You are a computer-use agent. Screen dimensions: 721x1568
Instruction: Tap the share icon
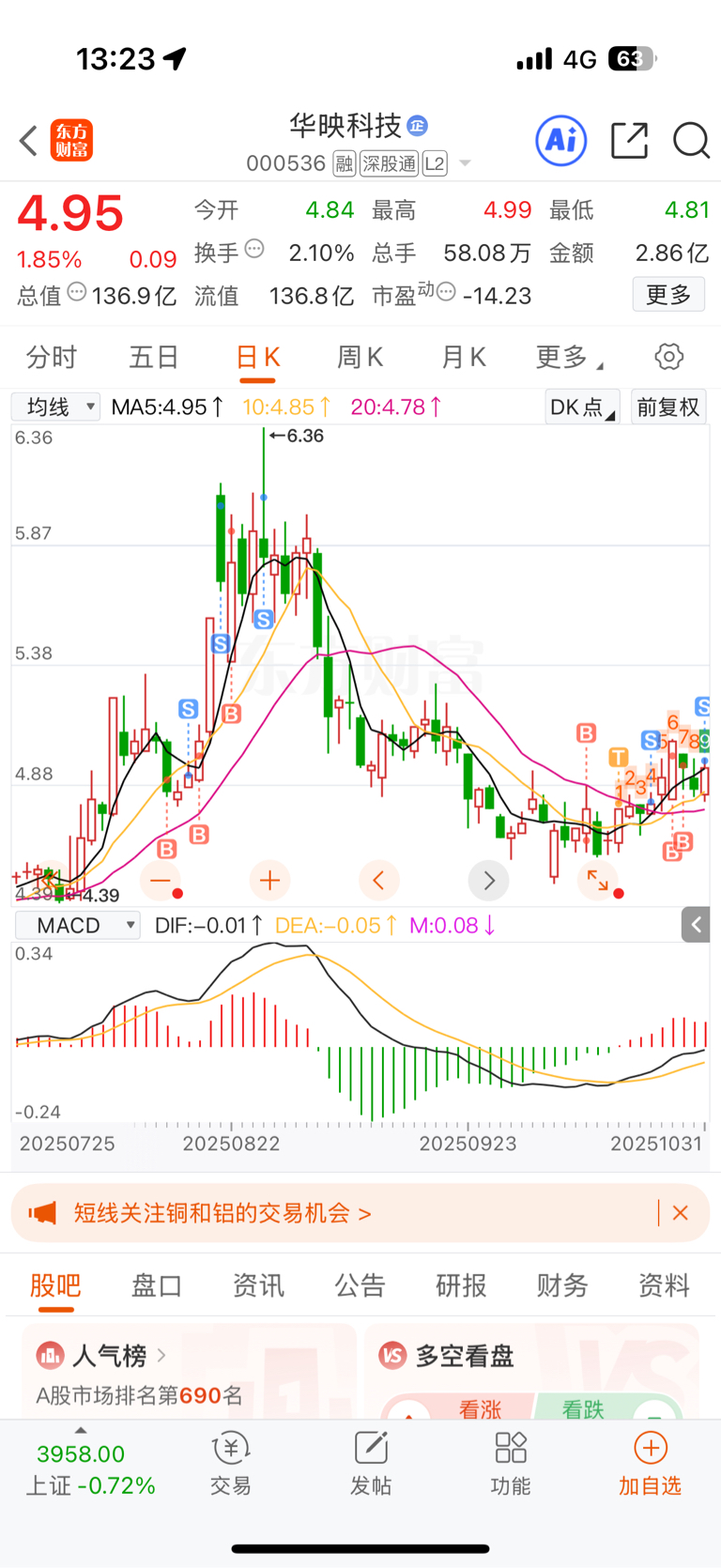pyautogui.click(x=629, y=141)
